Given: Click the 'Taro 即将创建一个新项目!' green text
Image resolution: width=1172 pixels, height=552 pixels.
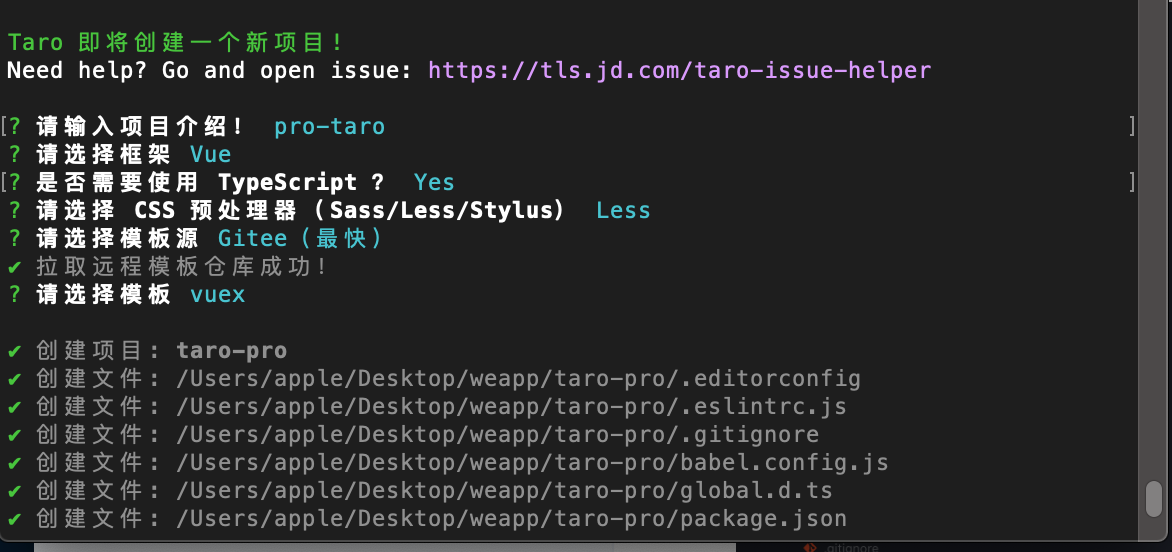Looking at the screenshot, I should pyautogui.click(x=176, y=43).
